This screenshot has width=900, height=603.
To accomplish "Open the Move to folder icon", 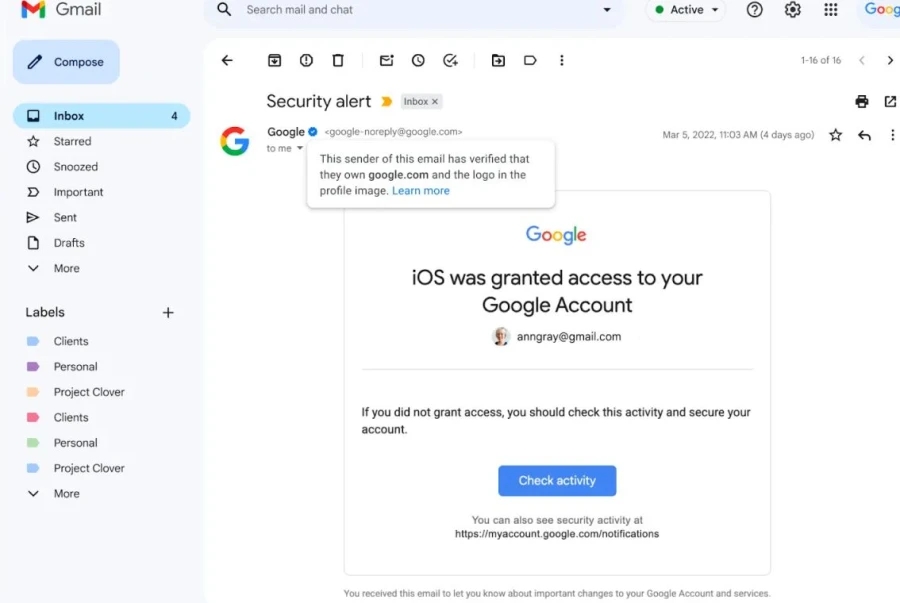I will coord(498,60).
